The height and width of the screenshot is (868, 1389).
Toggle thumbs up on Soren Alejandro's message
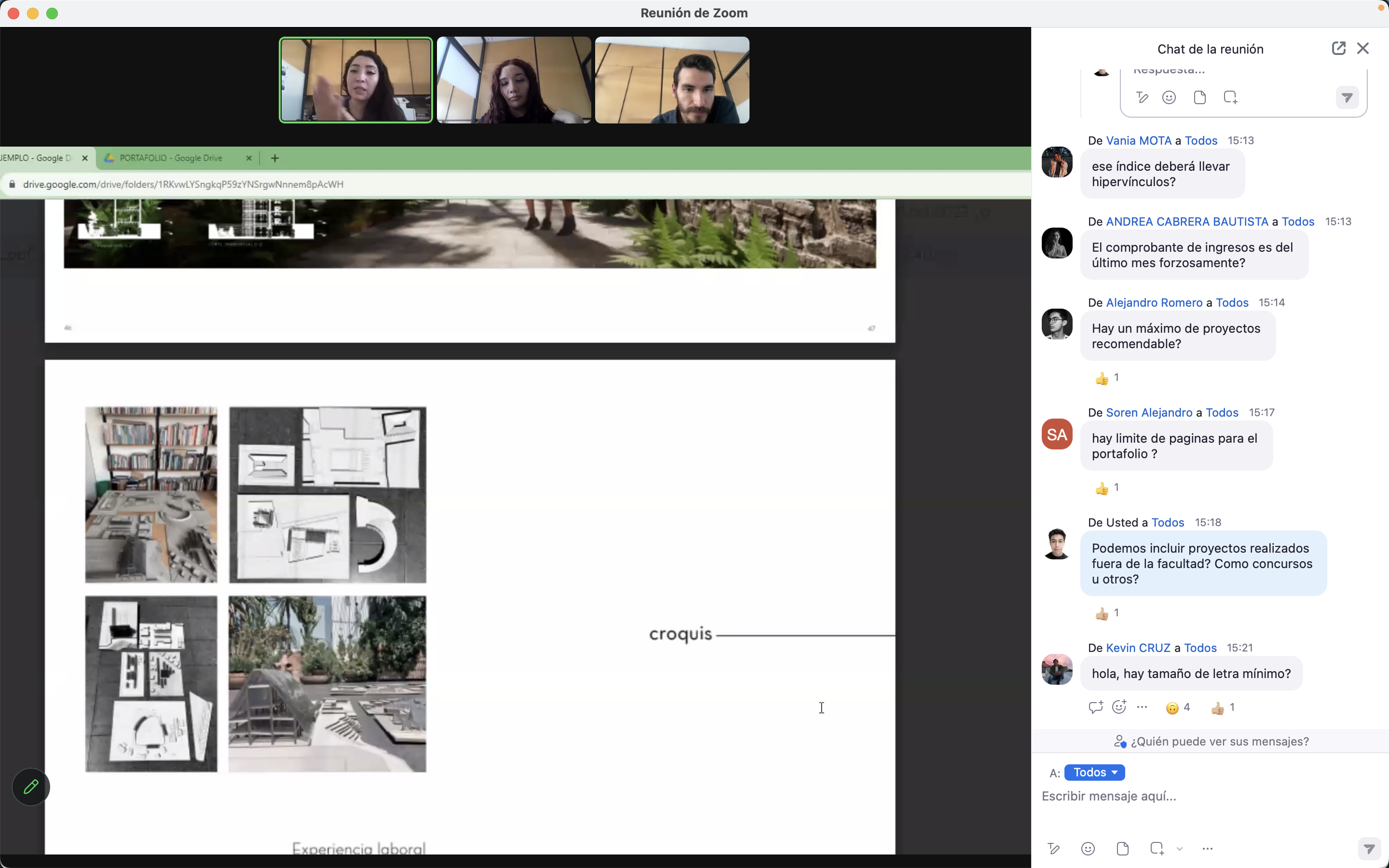click(1107, 488)
